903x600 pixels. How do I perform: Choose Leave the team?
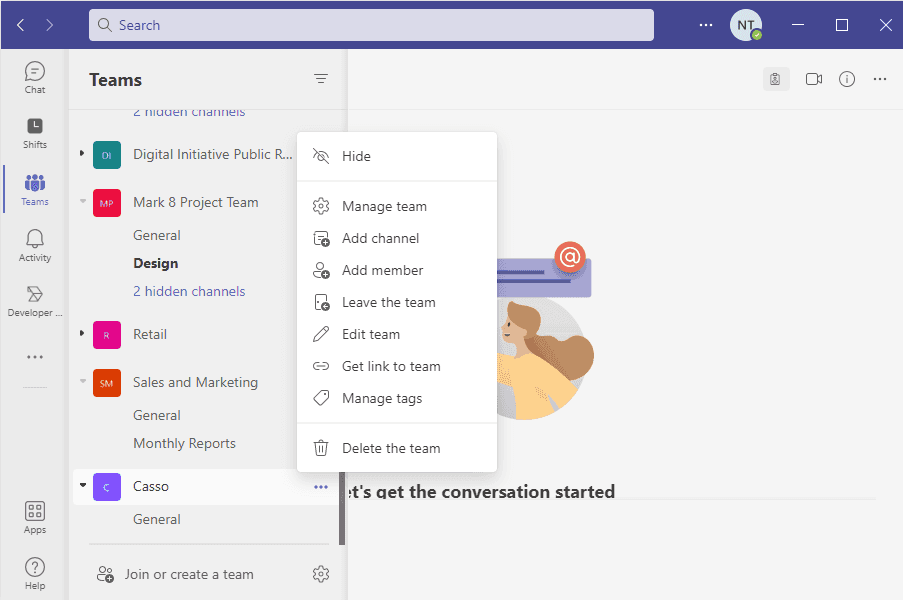pyautogui.click(x=397, y=302)
